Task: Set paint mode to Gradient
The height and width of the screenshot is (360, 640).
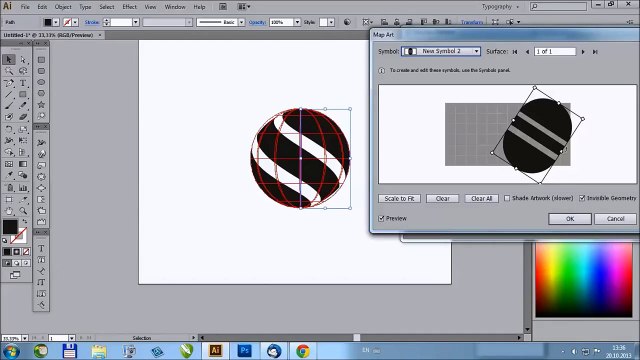Action: point(17,252)
